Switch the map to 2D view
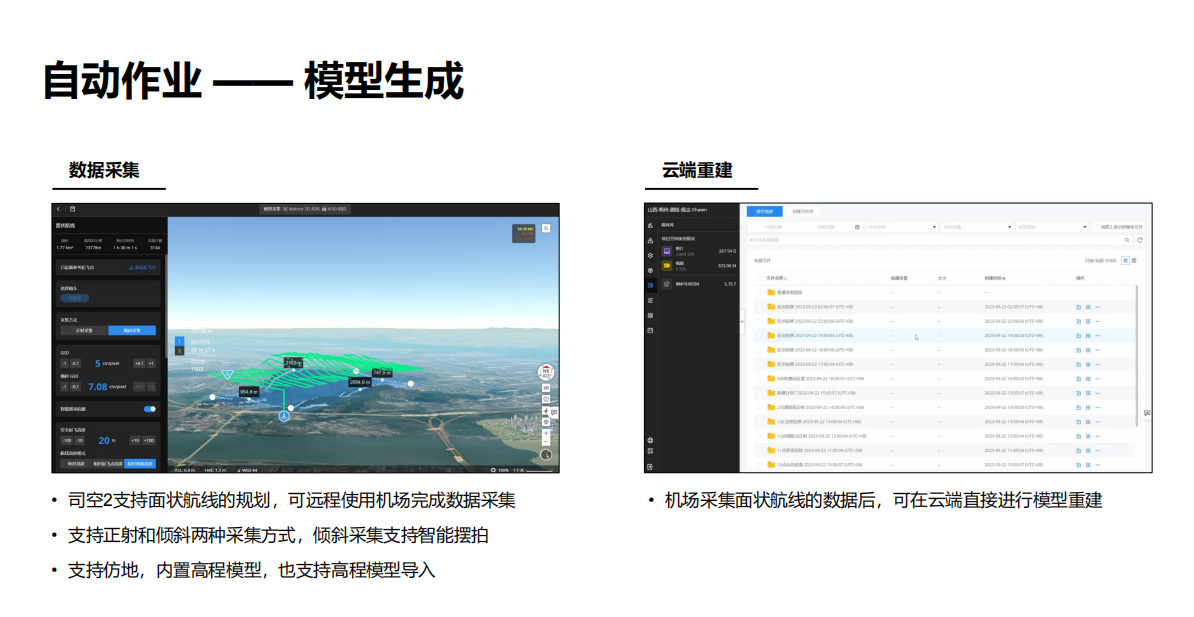The height and width of the screenshot is (617, 1194). pos(546,387)
